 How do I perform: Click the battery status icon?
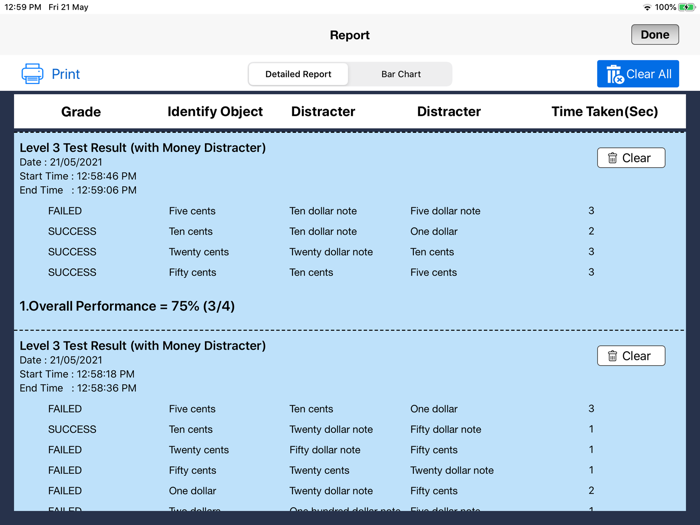click(x=686, y=7)
